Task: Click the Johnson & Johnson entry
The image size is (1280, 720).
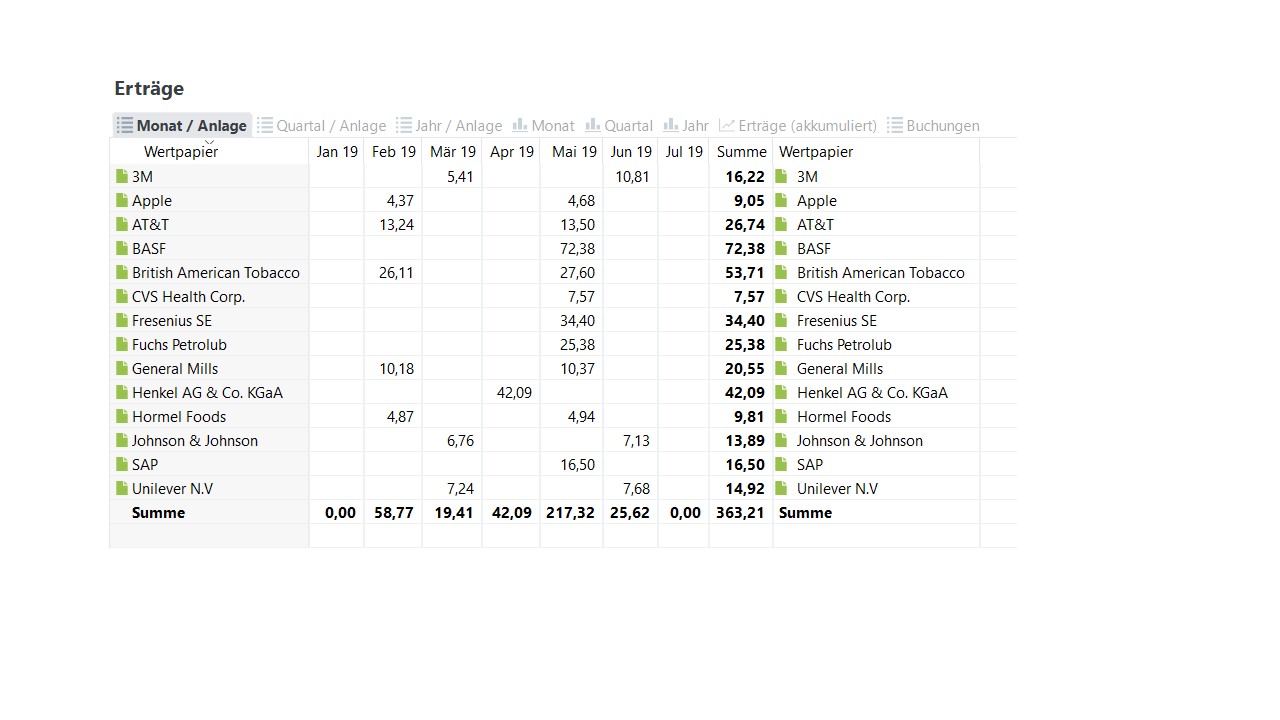Action: point(195,441)
